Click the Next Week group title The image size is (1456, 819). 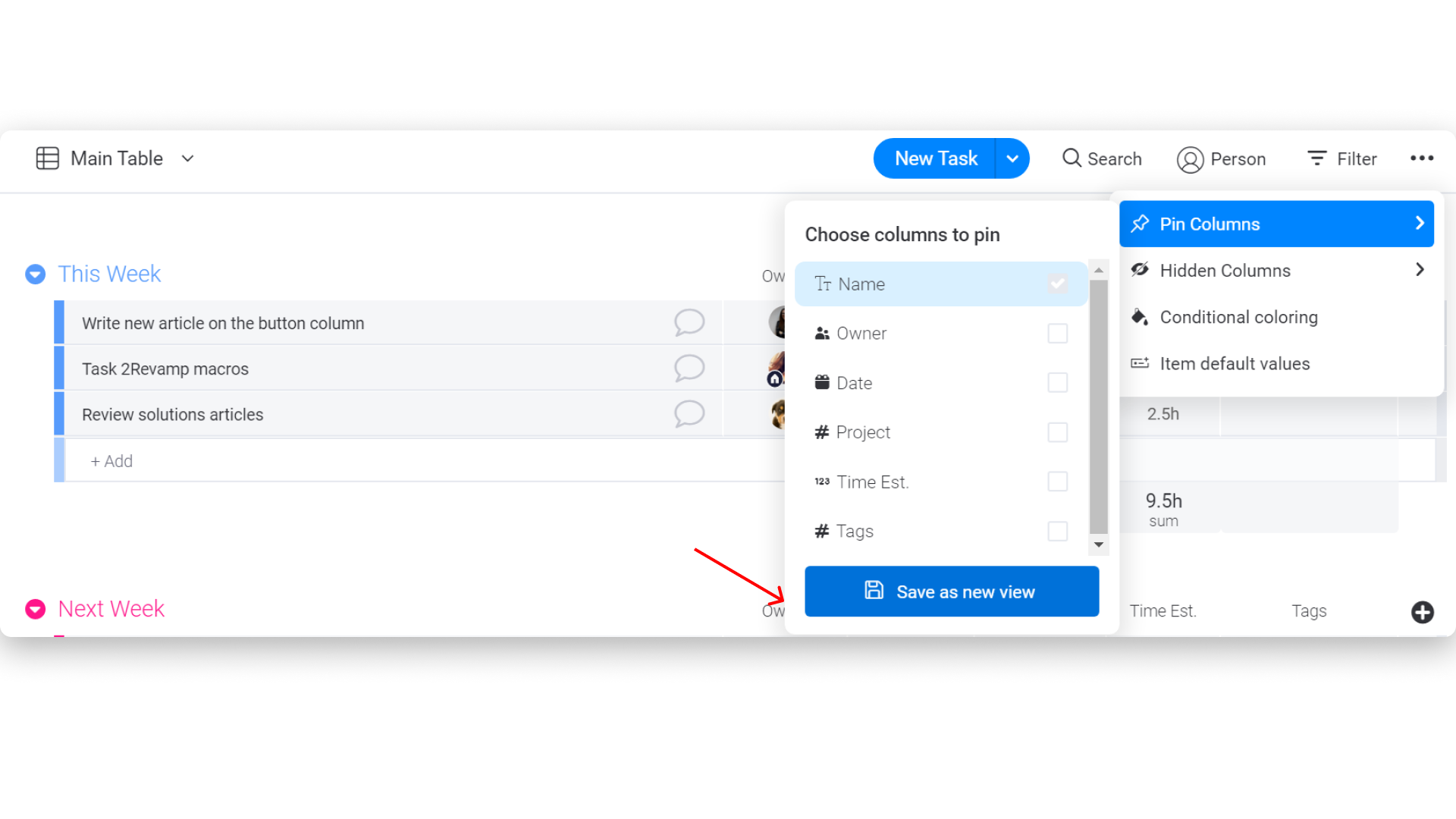(x=111, y=609)
